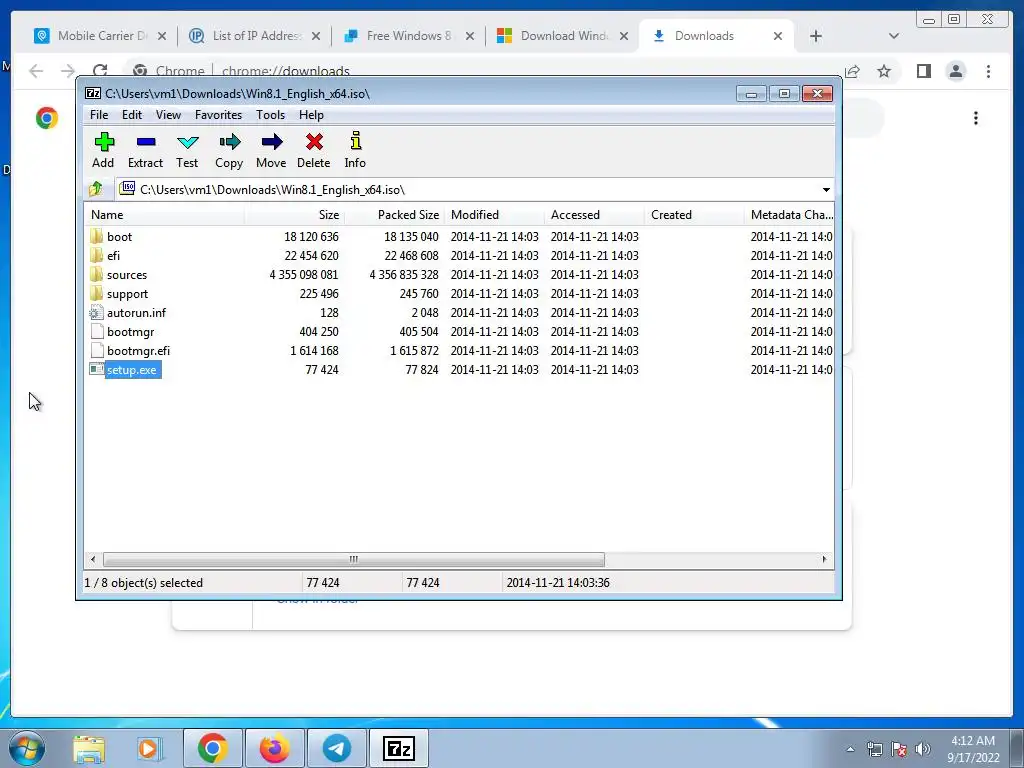Click 7-Zip taskbar button
The image size is (1024, 768).
coord(399,748)
